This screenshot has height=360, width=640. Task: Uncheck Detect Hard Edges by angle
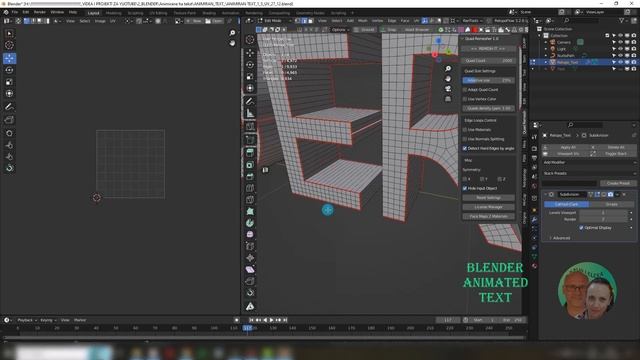(x=465, y=149)
